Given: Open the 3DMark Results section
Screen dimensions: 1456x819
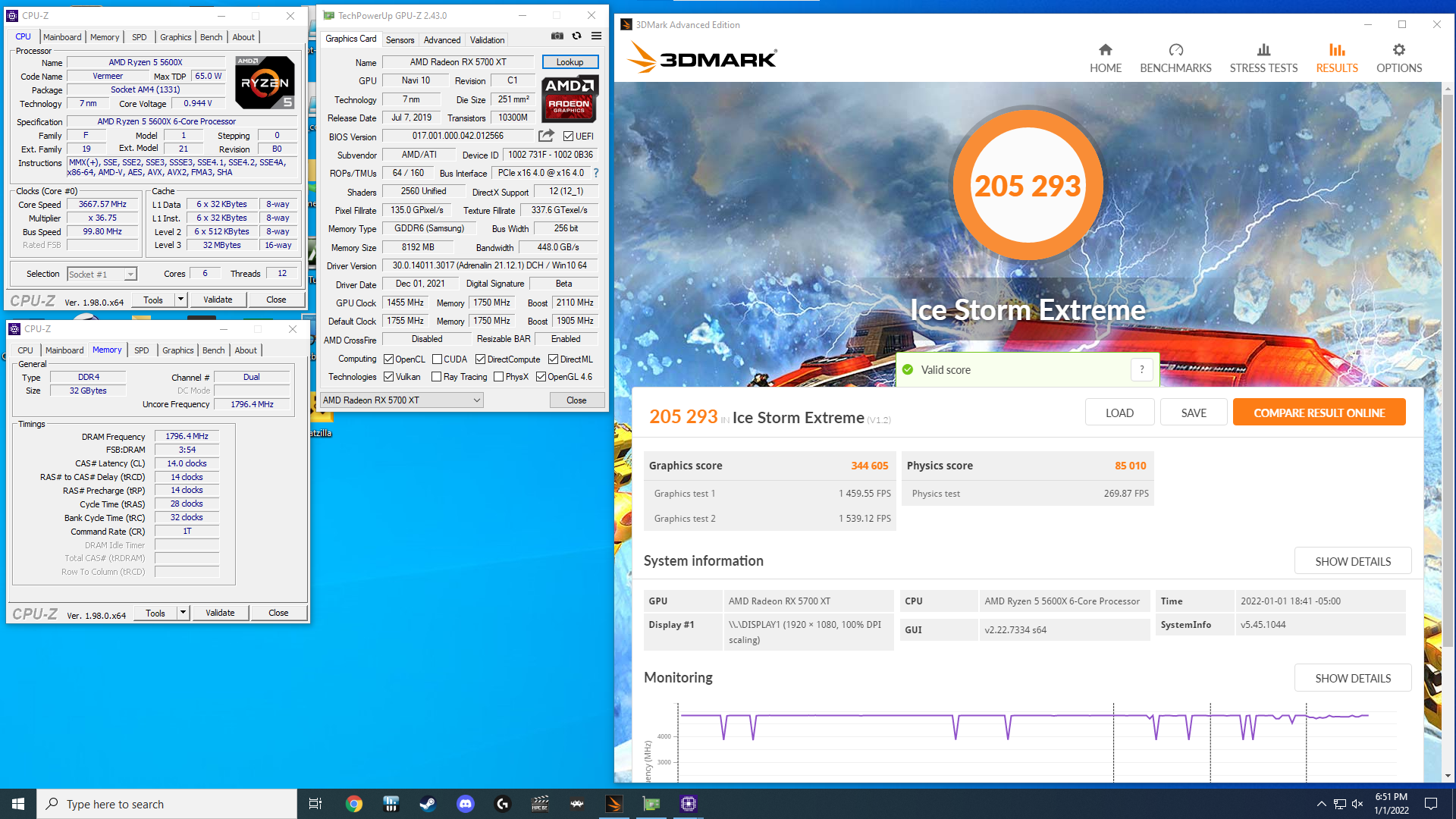Looking at the screenshot, I should point(1337,58).
